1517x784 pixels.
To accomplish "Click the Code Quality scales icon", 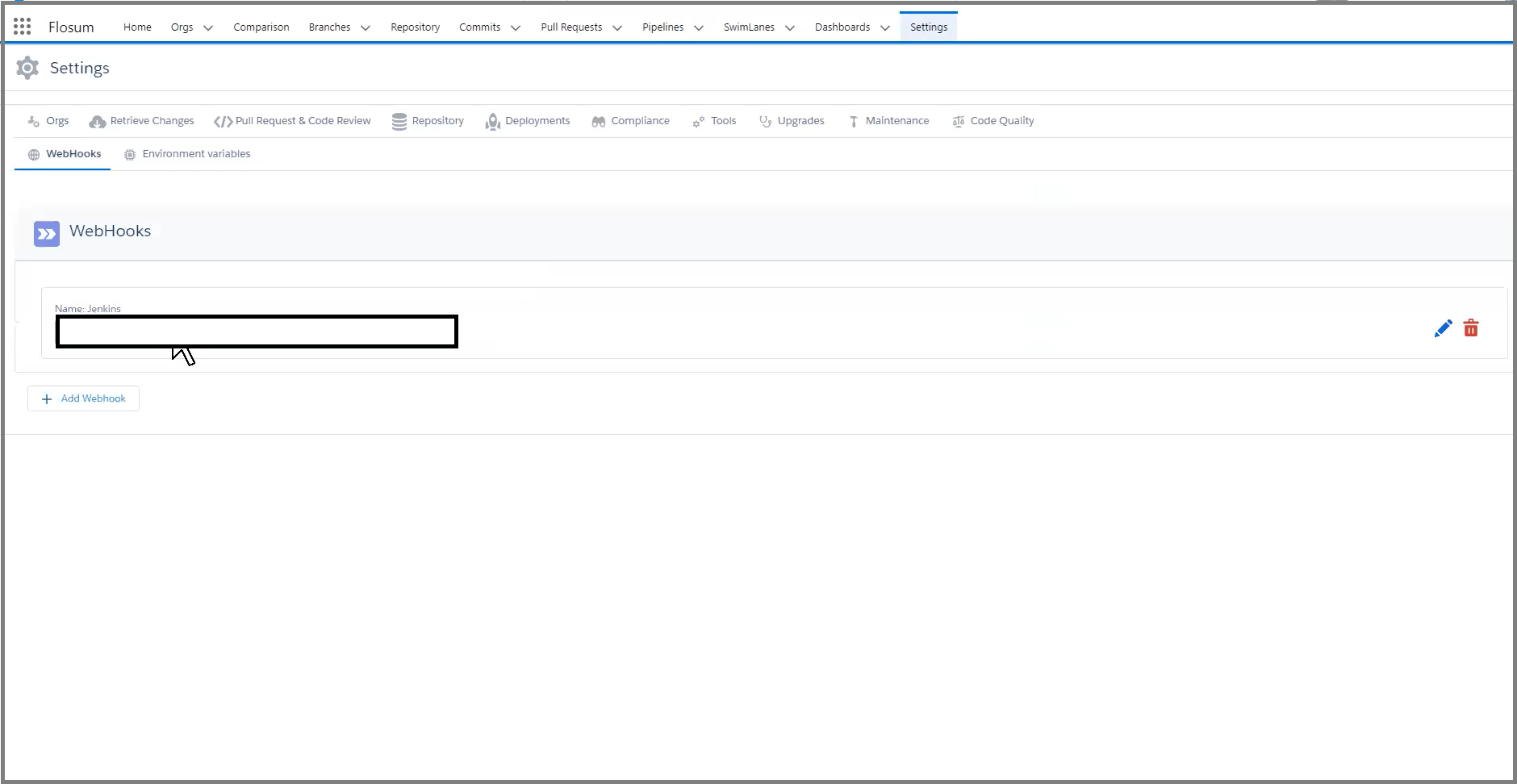I will click(x=959, y=122).
